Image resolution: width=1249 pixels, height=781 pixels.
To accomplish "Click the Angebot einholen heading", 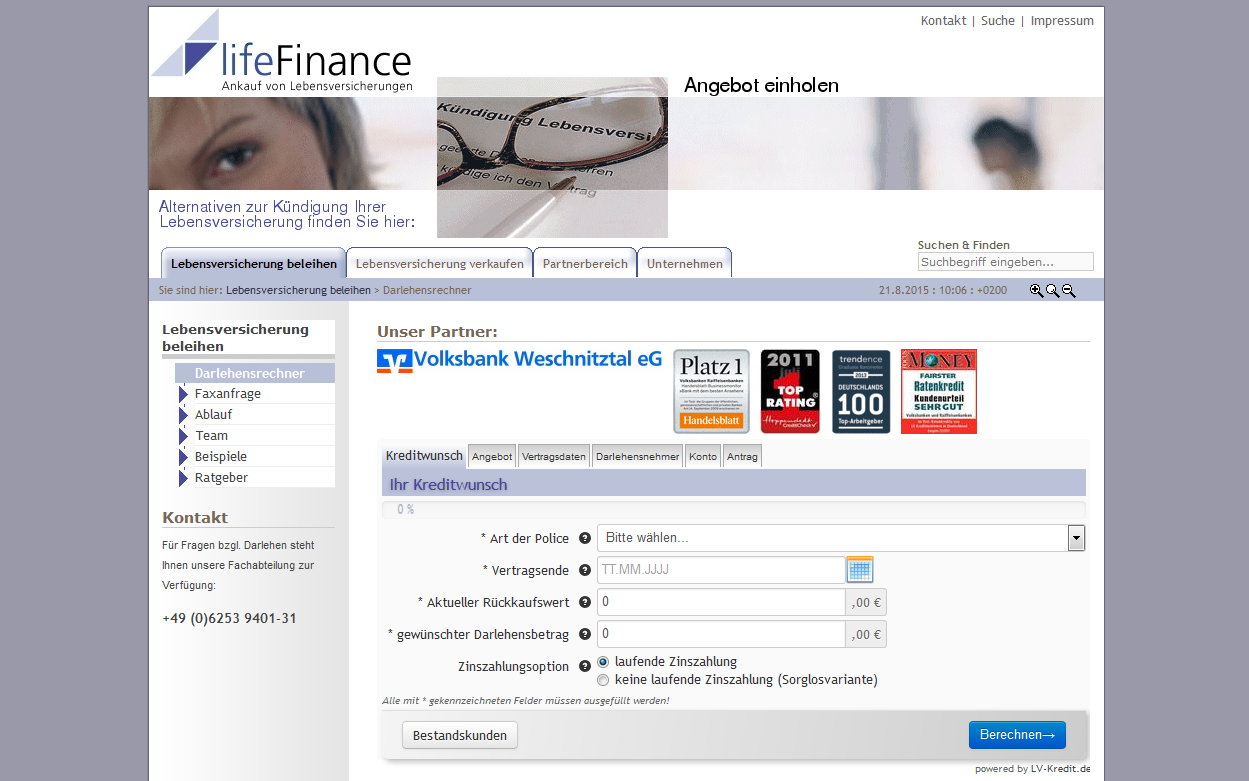I will pyautogui.click(x=761, y=86).
